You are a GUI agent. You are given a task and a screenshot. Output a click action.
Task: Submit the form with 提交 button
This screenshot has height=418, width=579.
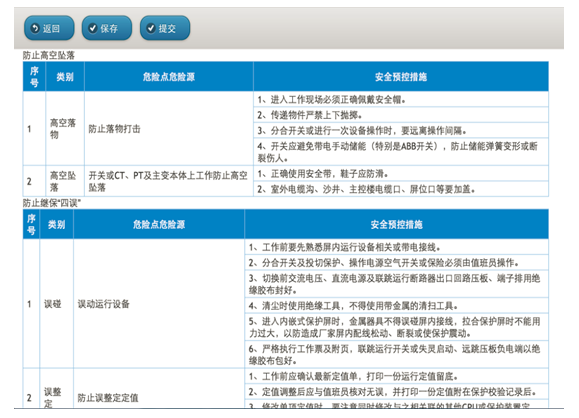pos(165,28)
